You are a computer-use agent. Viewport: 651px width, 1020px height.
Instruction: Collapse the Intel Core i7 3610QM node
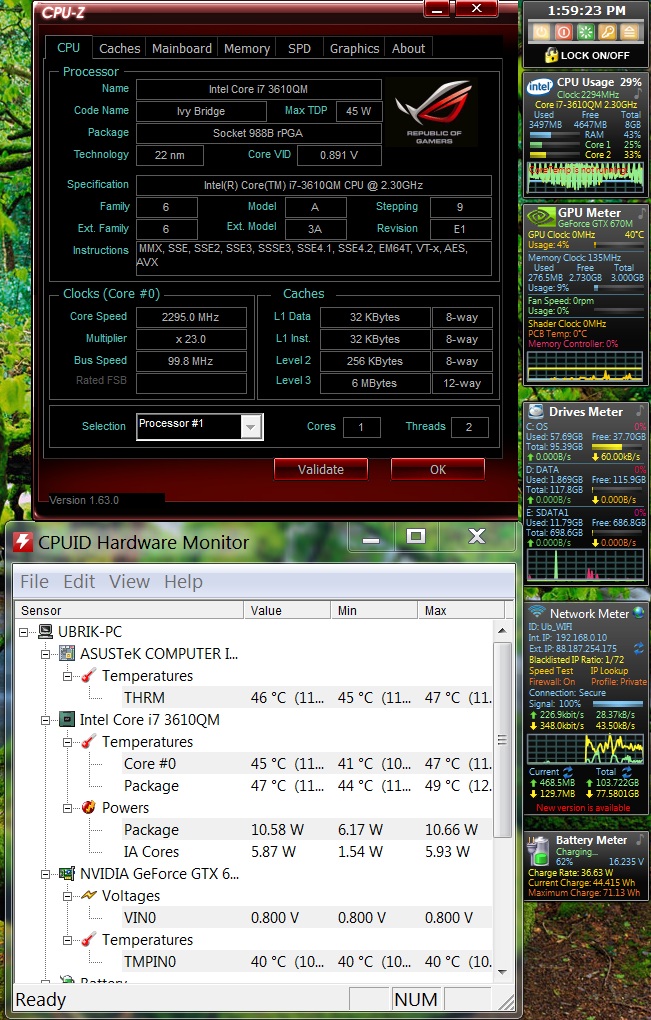click(46, 720)
